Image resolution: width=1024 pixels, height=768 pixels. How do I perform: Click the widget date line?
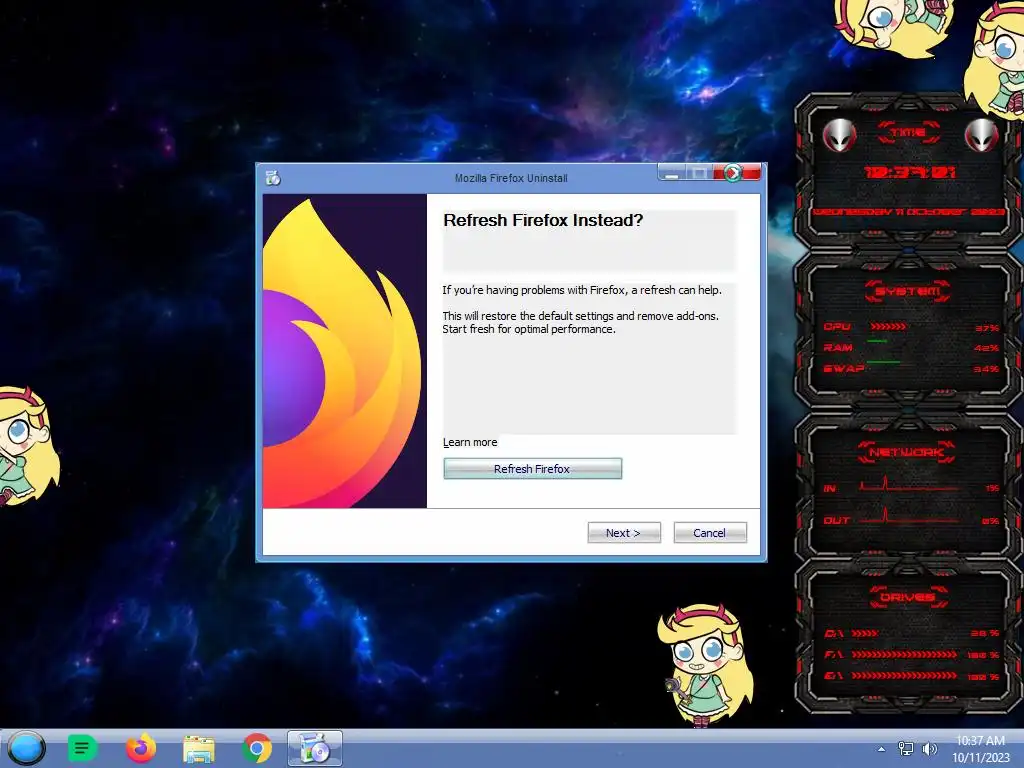909,212
